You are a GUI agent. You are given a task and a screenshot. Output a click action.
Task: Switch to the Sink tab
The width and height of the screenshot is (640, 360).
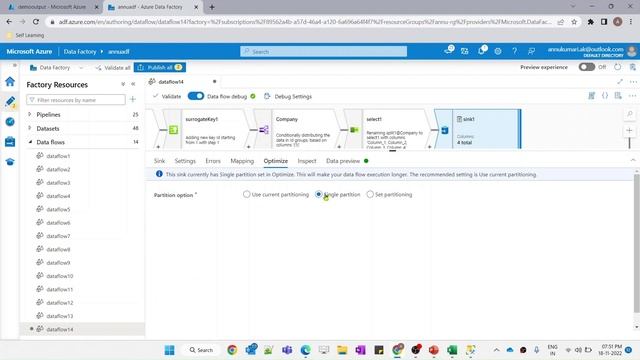click(x=159, y=161)
